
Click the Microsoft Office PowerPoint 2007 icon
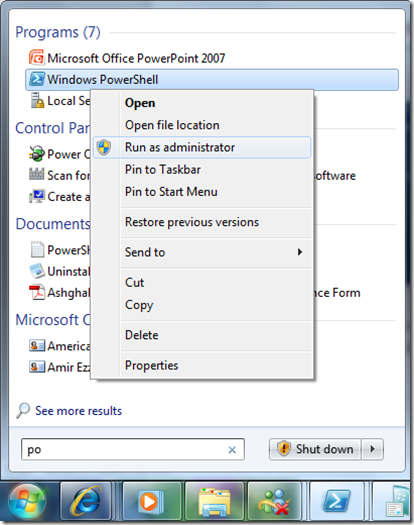click(36, 58)
